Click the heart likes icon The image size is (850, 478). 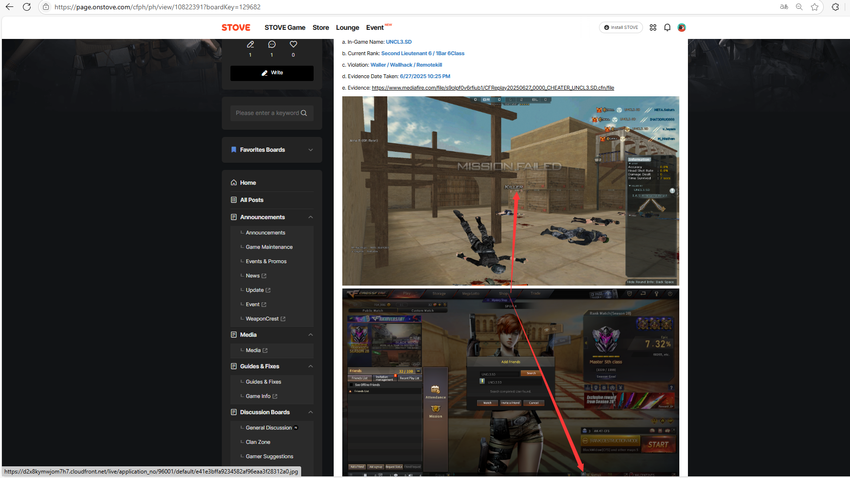tap(293, 44)
